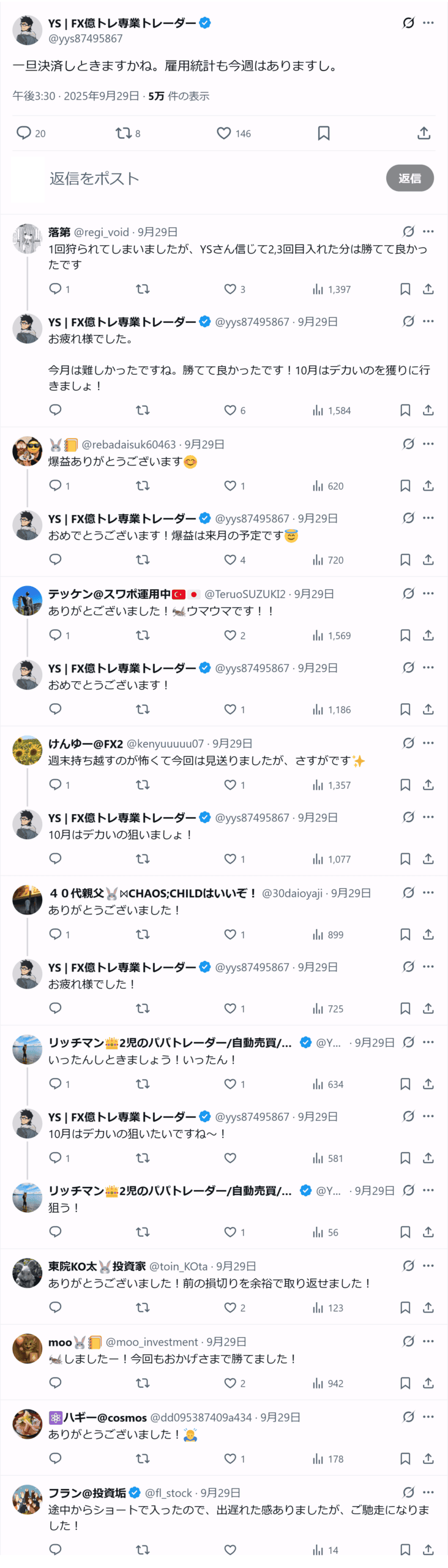Viewport: 448px width, 1568px height.
Task: Bookmark the main YS post
Action: point(324,133)
